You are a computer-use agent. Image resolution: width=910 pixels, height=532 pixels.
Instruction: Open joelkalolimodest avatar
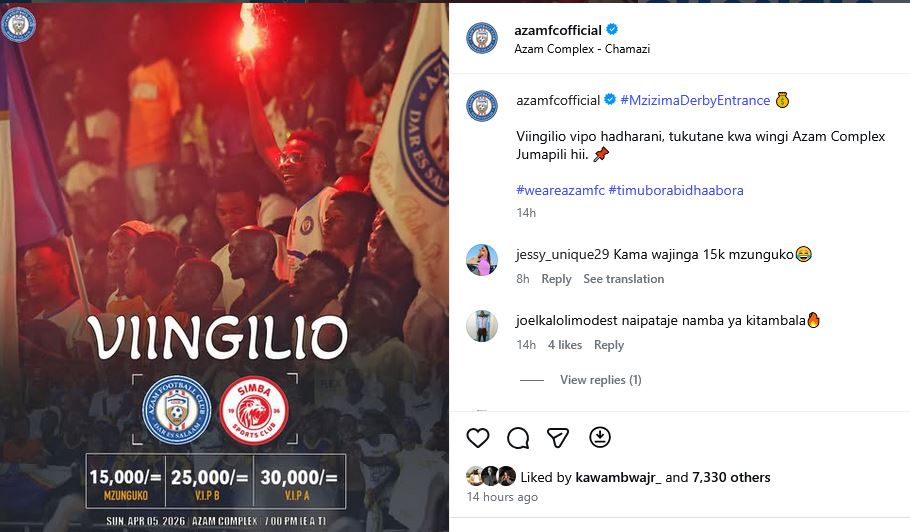click(x=482, y=325)
